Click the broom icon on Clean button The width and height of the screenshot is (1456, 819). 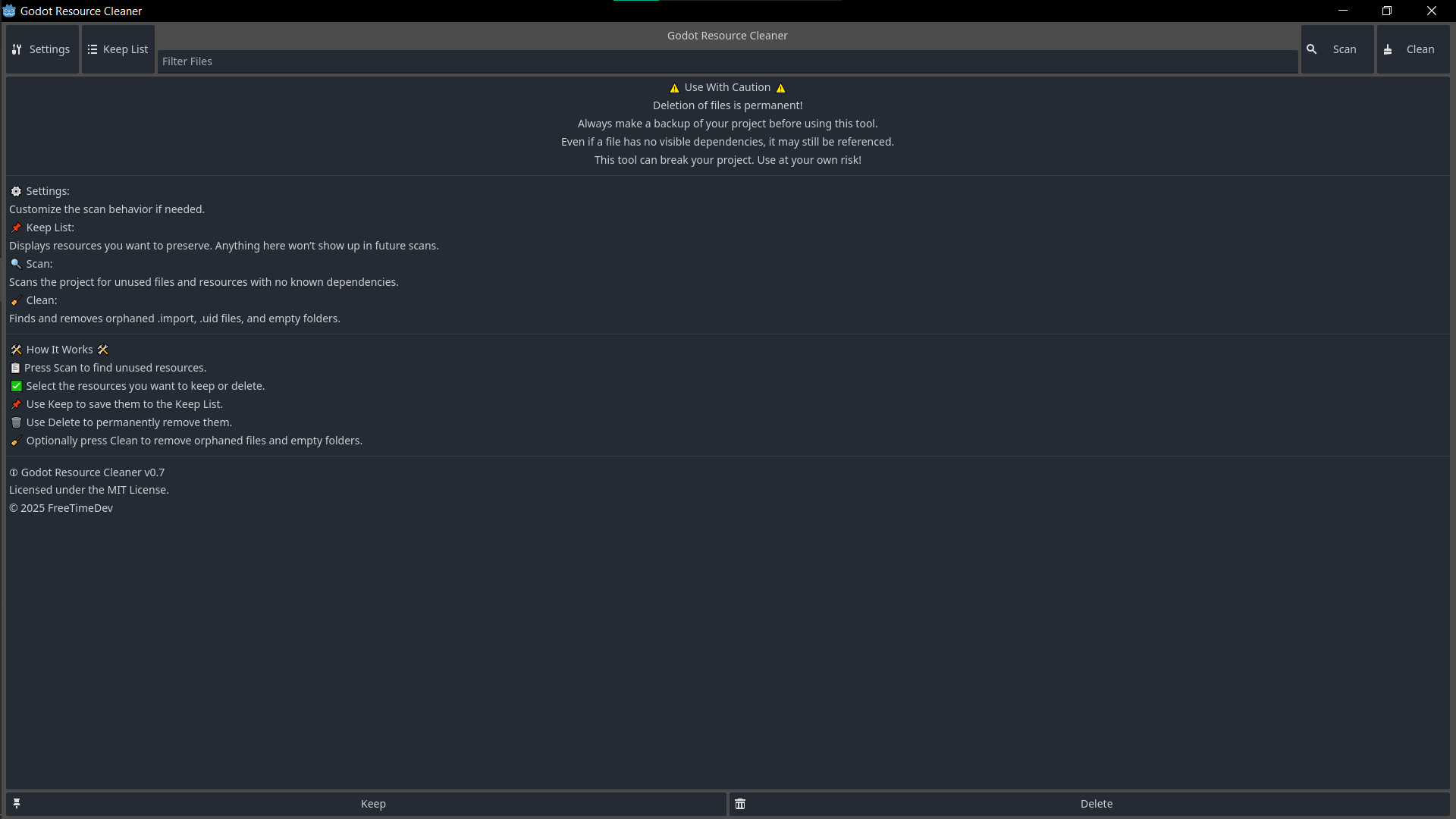[x=1388, y=49]
